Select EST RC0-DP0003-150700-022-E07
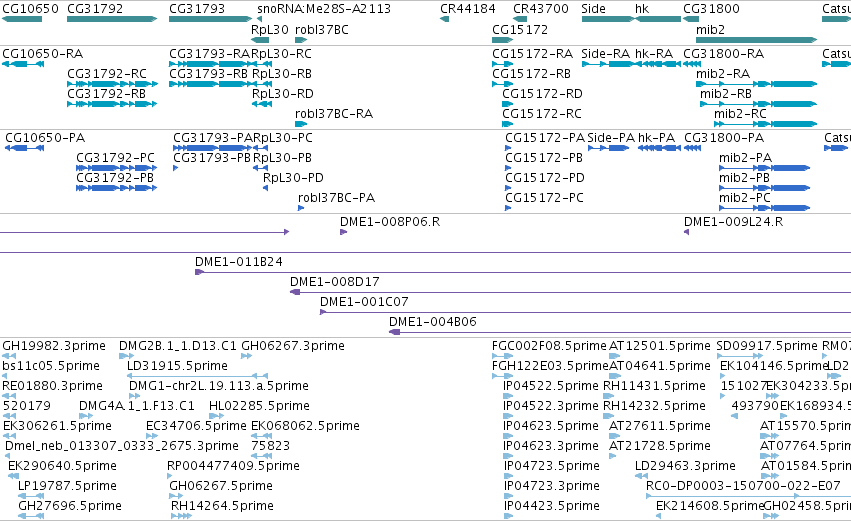This screenshot has width=851, height=521. [744, 486]
